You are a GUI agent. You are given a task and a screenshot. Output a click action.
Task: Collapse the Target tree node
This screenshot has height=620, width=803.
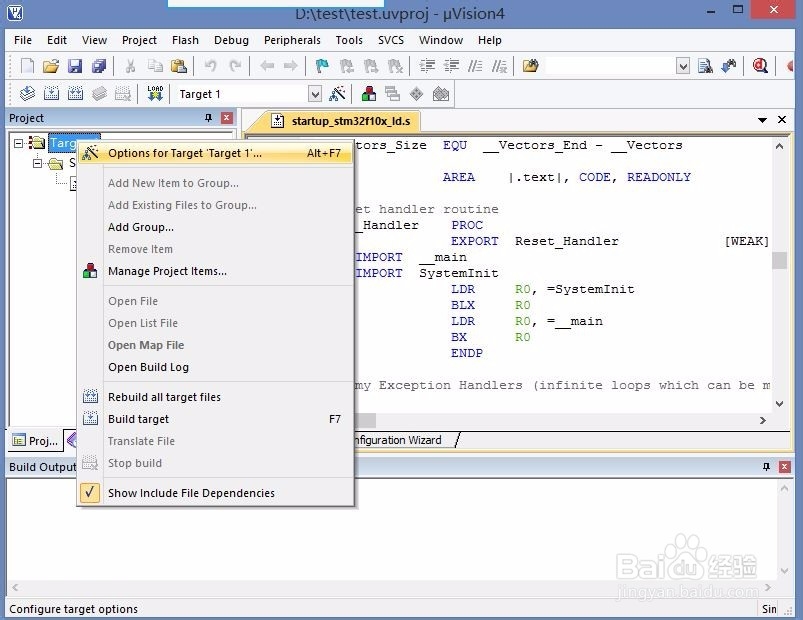click(x=18, y=143)
